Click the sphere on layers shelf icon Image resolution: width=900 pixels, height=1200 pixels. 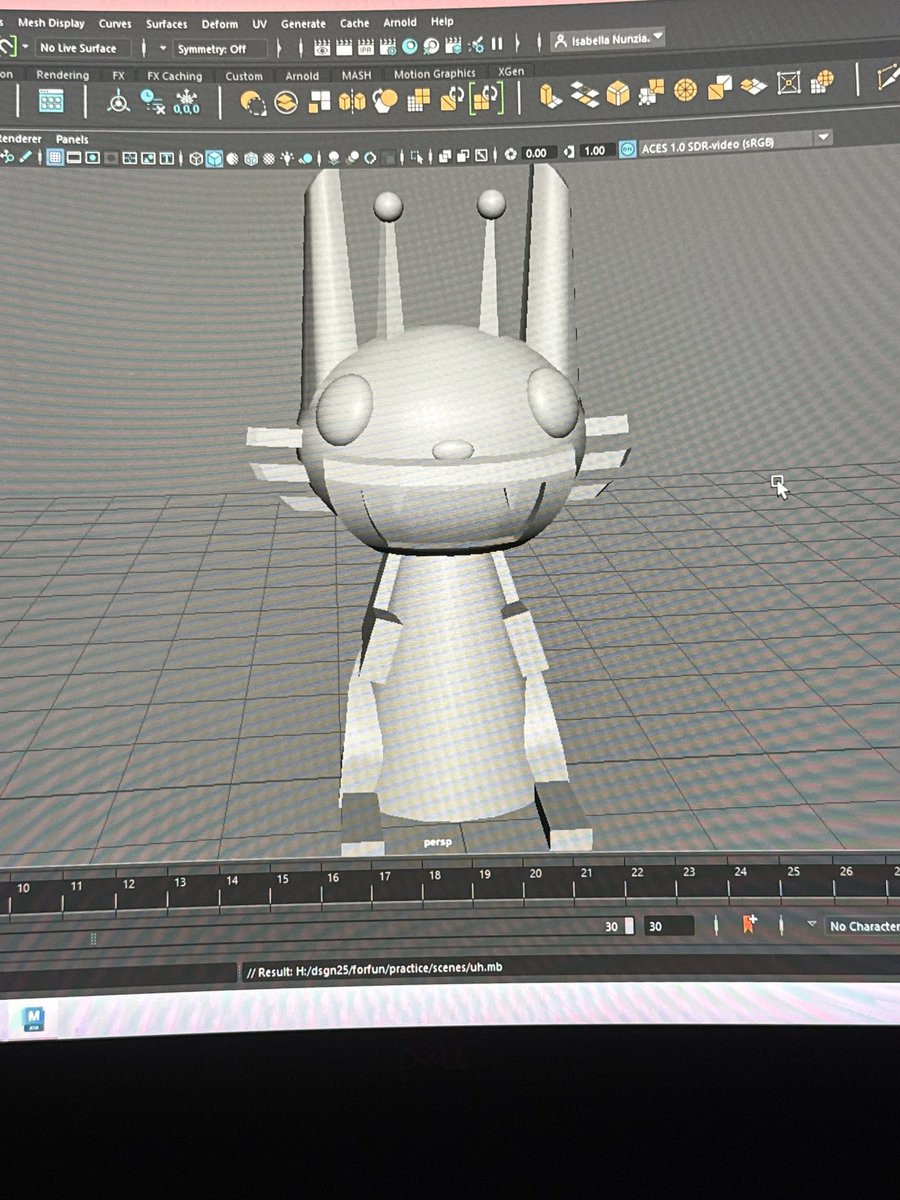286,102
